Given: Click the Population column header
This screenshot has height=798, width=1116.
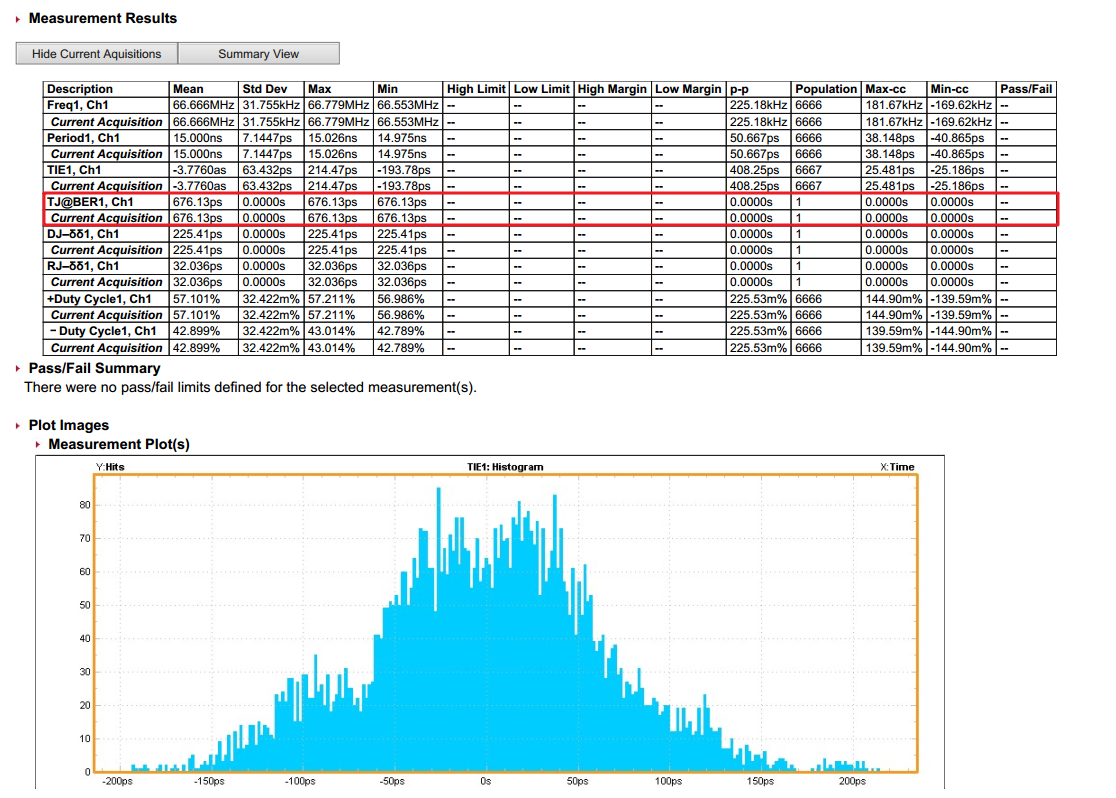Looking at the screenshot, I should [x=826, y=89].
